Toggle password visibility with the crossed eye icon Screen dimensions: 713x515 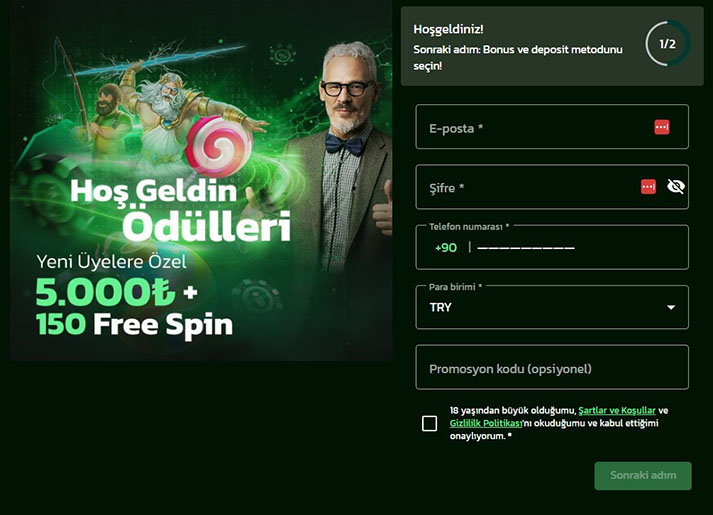coord(676,186)
